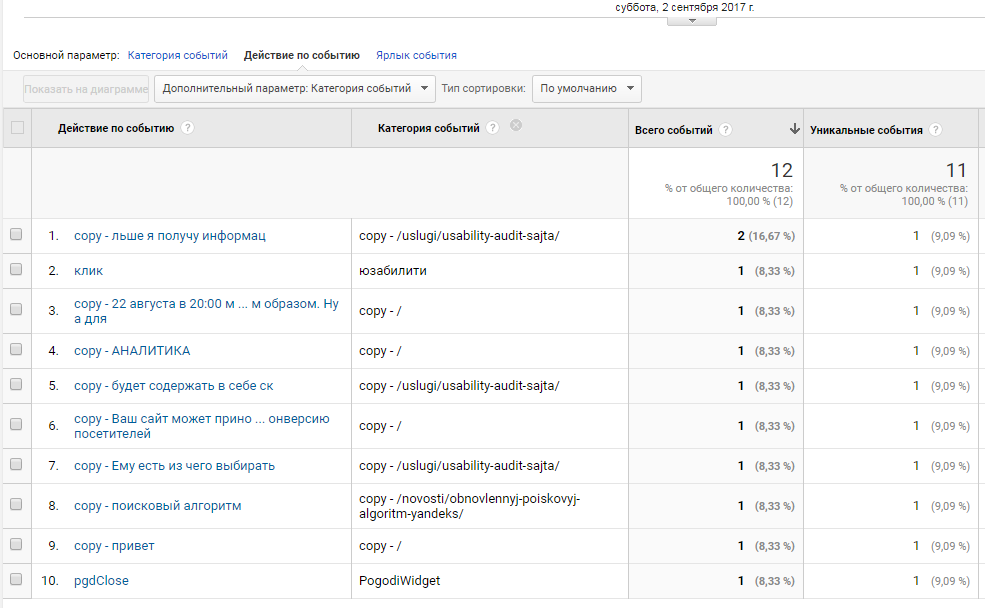This screenshot has width=985, height=608.
Task: Switch primary dimension to Категория событий
Action: 178,55
